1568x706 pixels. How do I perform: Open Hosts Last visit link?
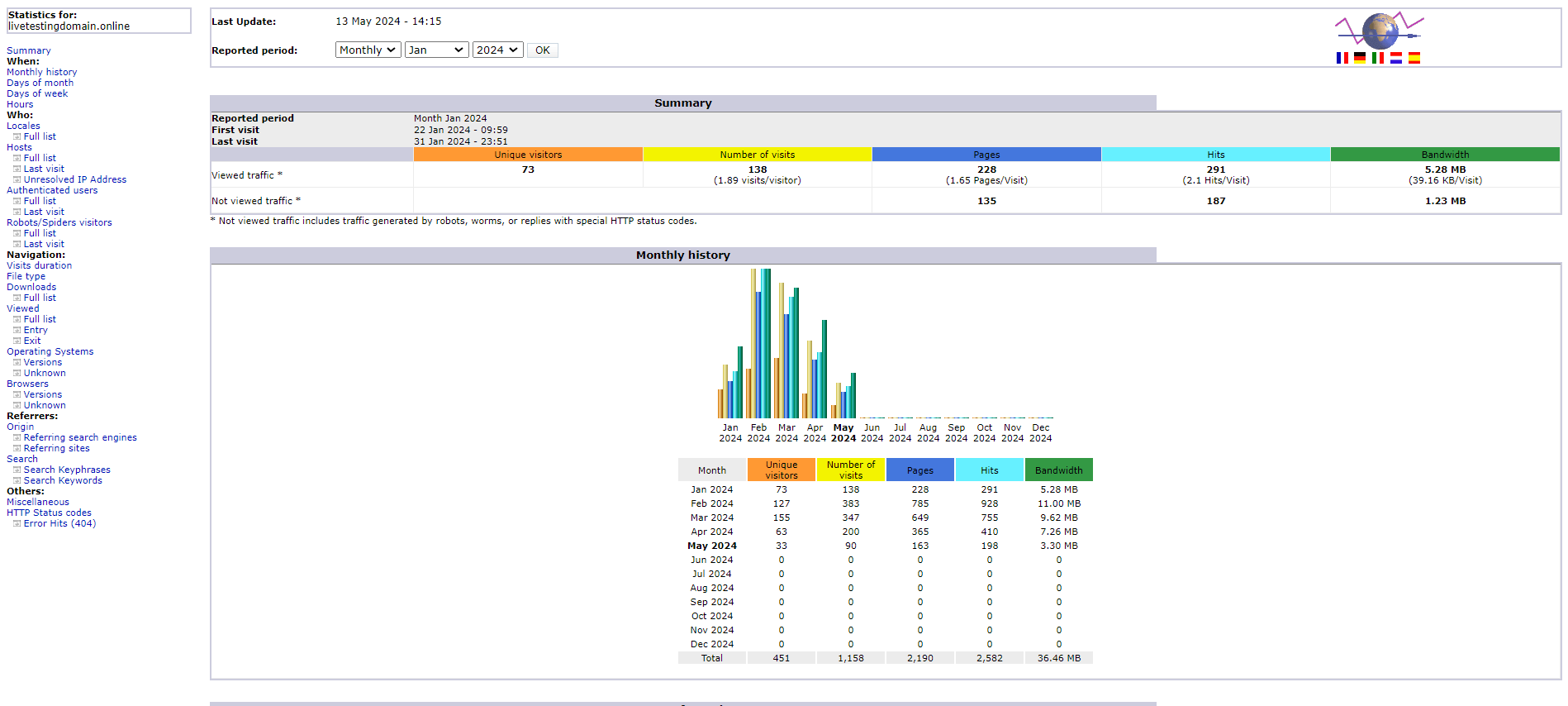(44, 169)
